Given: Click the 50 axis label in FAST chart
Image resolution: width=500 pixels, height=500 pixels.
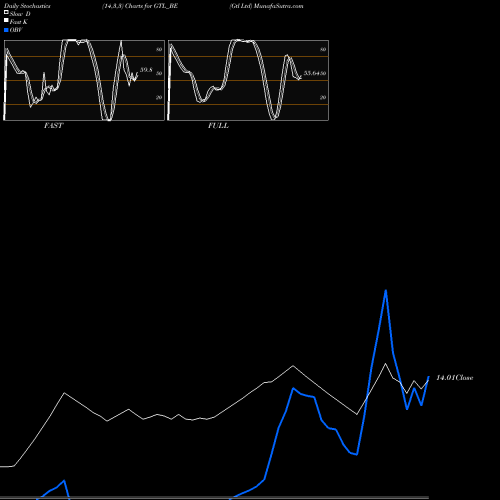Looking at the screenshot, I should (159, 73).
